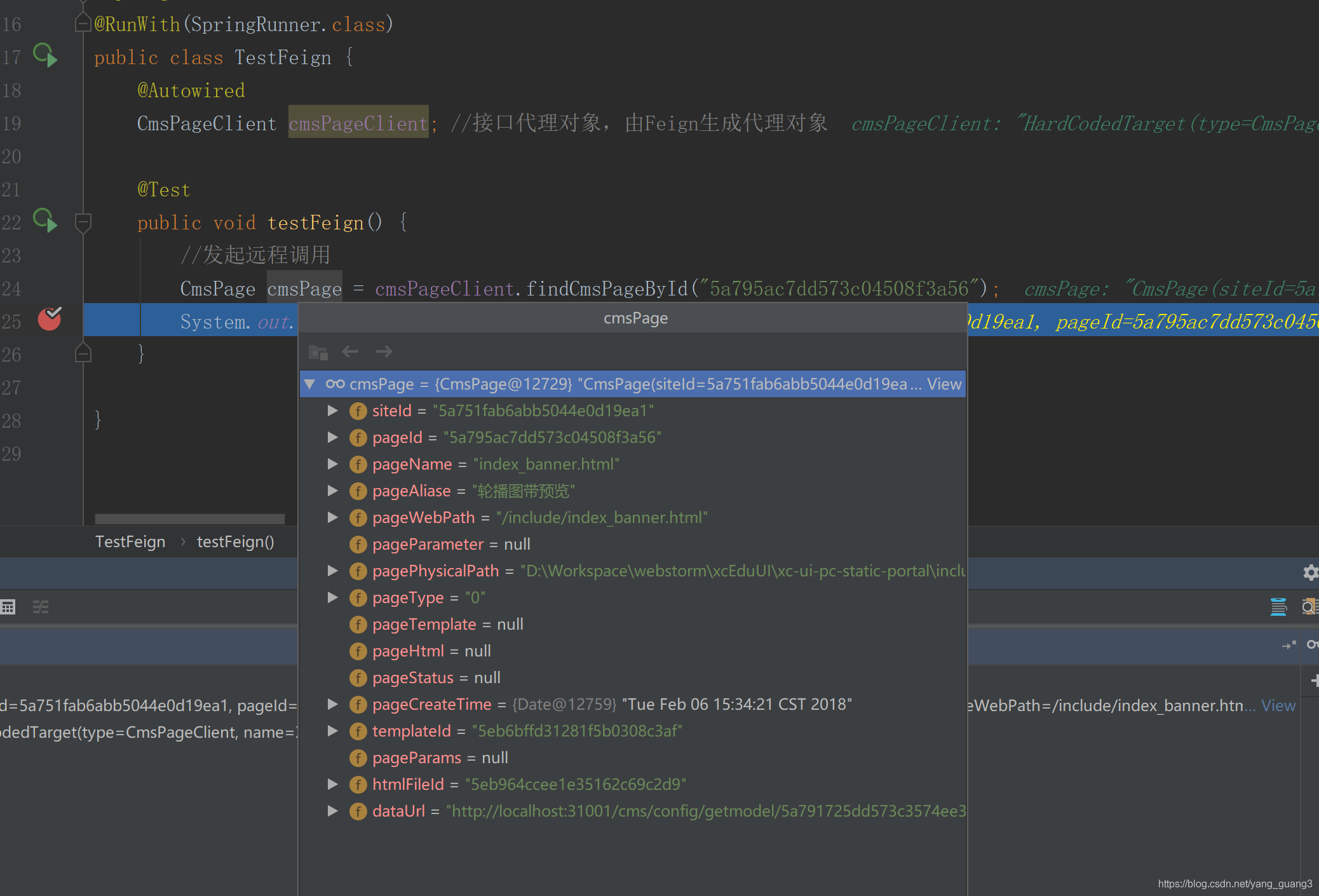This screenshot has width=1319, height=896.
Task: Click the forward arrow in cmsPage popup
Action: [x=384, y=351]
